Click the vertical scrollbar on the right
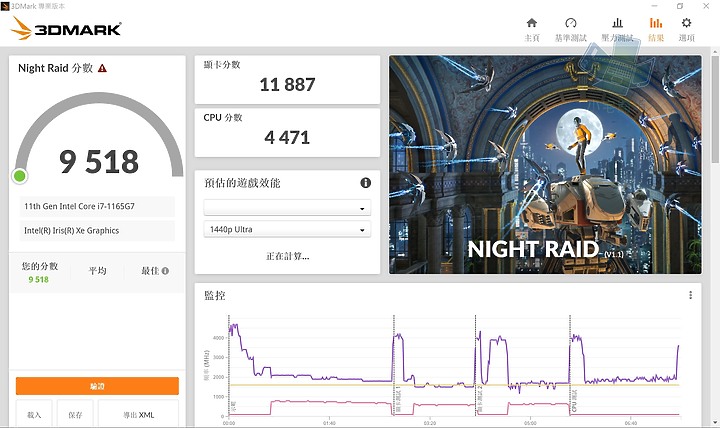The height and width of the screenshot is (428, 720). pos(715,109)
